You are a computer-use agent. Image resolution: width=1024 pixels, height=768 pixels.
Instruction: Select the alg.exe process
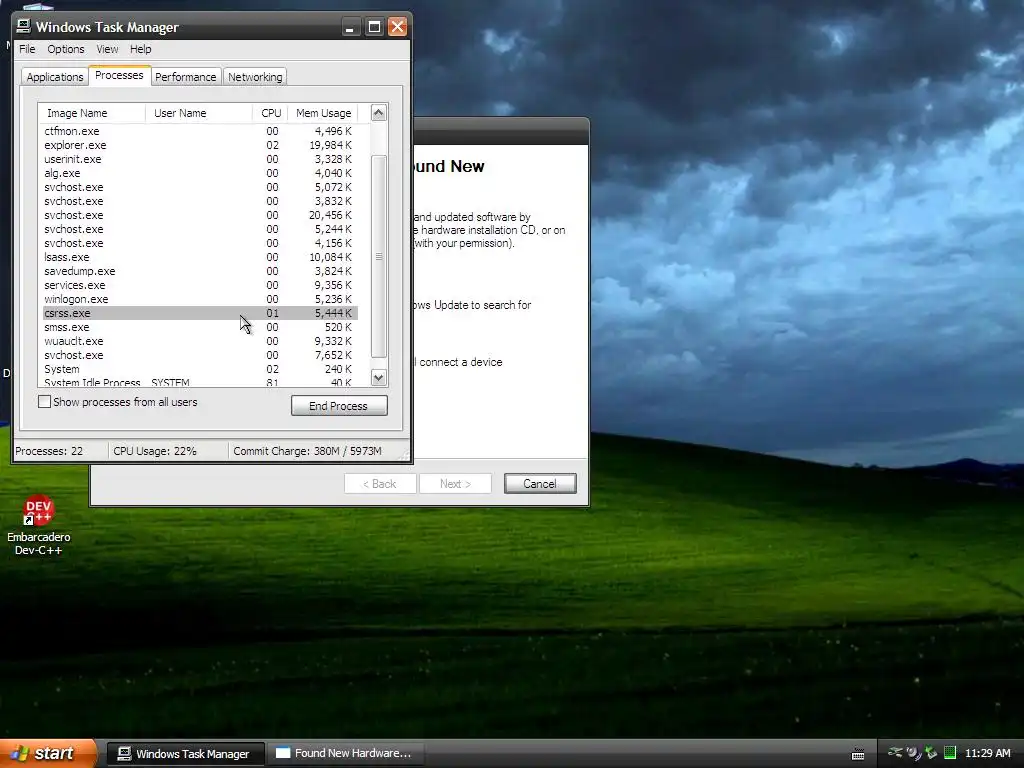[x=200, y=173]
